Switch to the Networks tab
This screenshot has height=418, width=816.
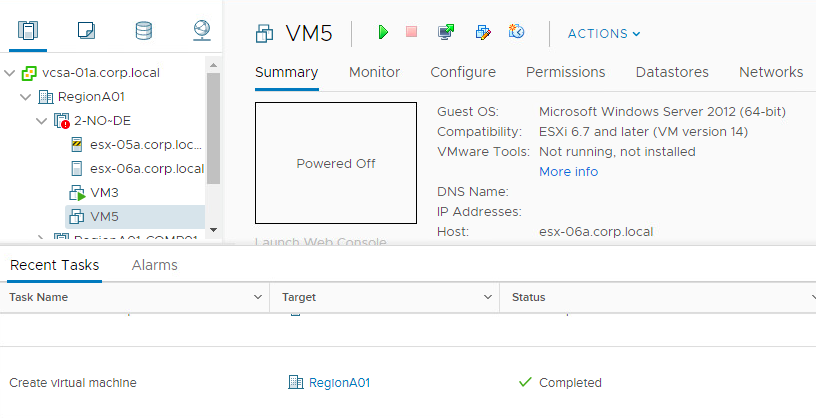point(771,72)
